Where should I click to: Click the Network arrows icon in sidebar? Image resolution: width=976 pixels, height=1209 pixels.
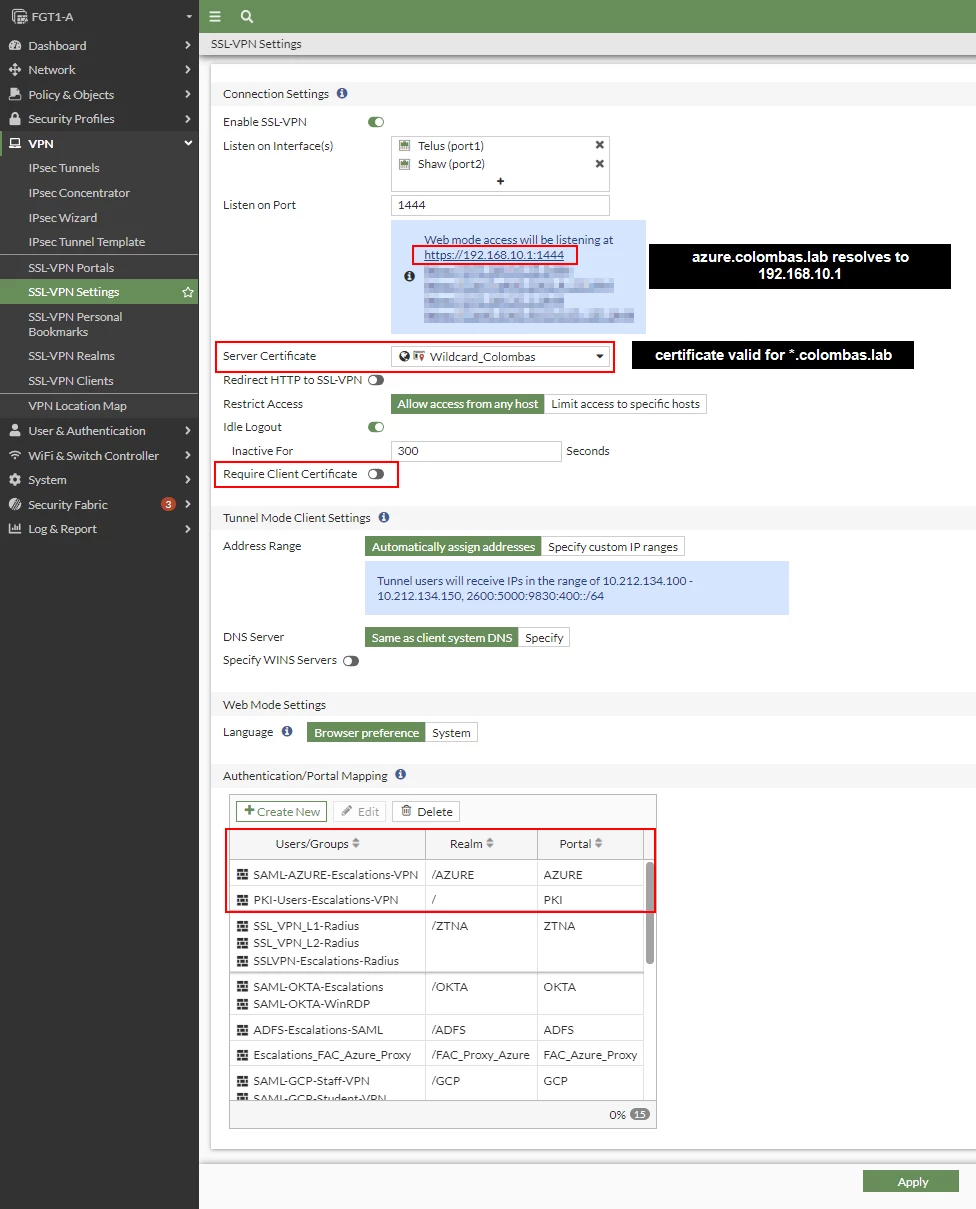point(15,70)
